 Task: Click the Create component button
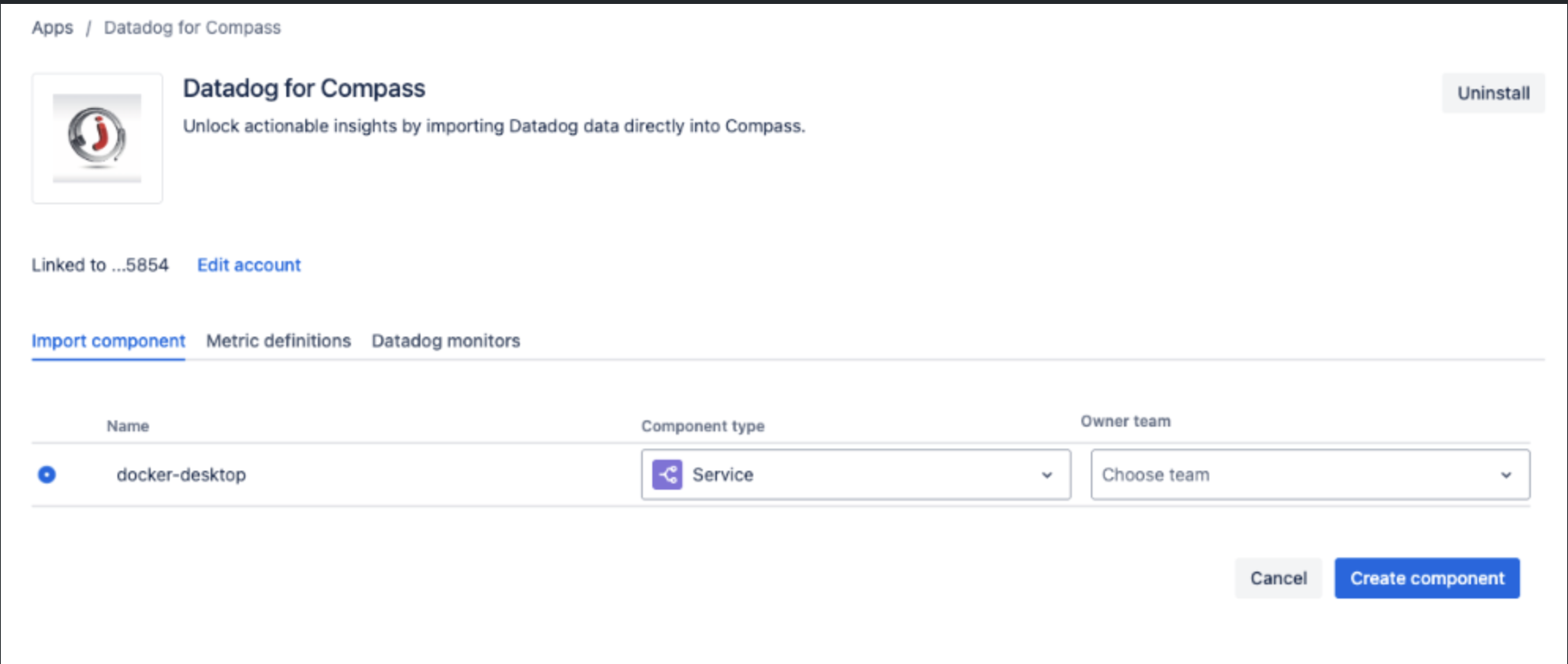(1427, 578)
